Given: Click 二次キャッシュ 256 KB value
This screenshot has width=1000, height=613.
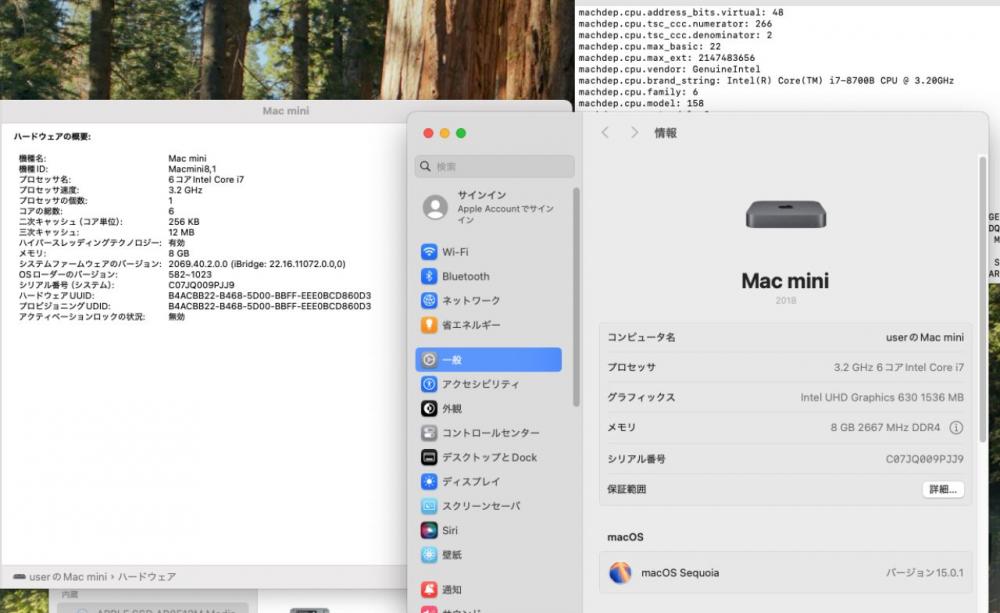Looking at the screenshot, I should 184,222.
